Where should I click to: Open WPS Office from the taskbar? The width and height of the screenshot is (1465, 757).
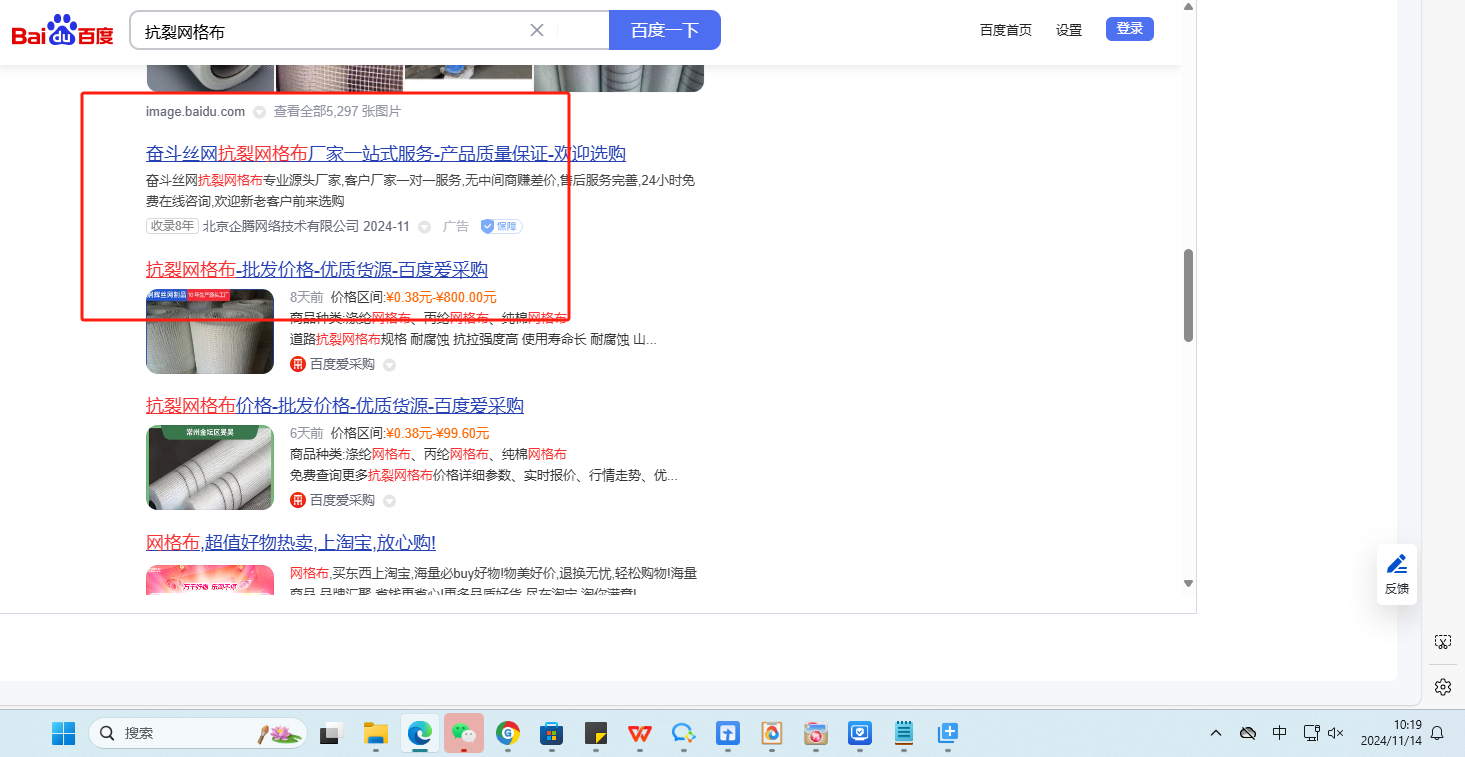pos(639,733)
